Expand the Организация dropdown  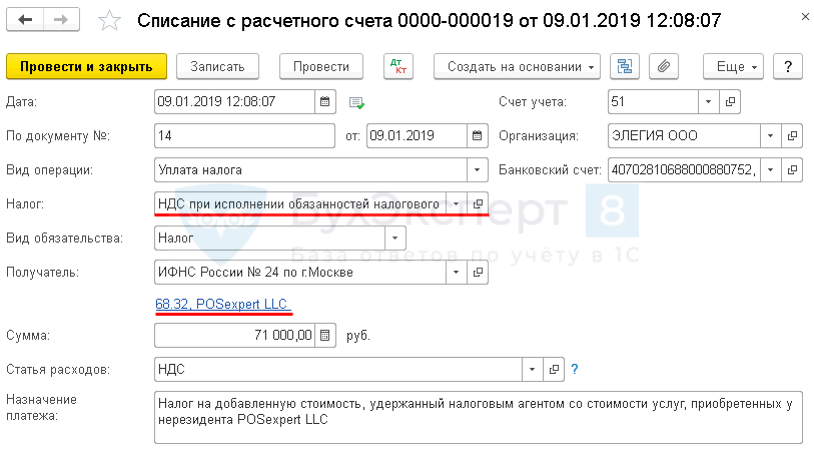[x=771, y=136]
